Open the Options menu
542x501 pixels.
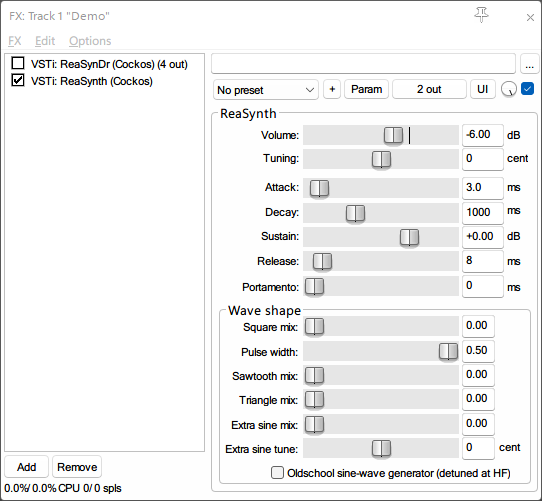[90, 41]
